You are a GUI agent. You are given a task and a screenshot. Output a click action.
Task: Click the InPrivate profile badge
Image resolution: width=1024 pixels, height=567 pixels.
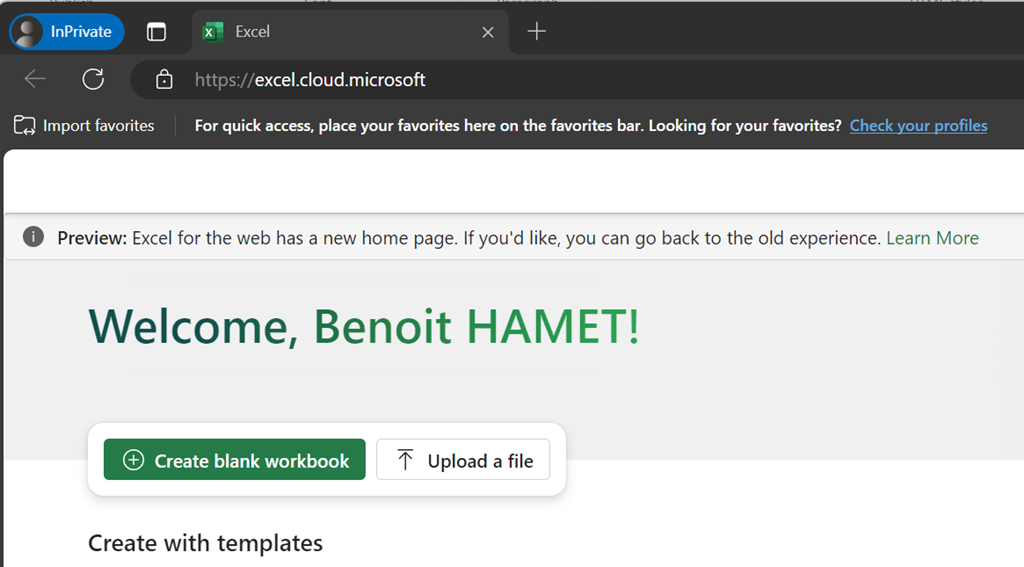[x=67, y=31]
